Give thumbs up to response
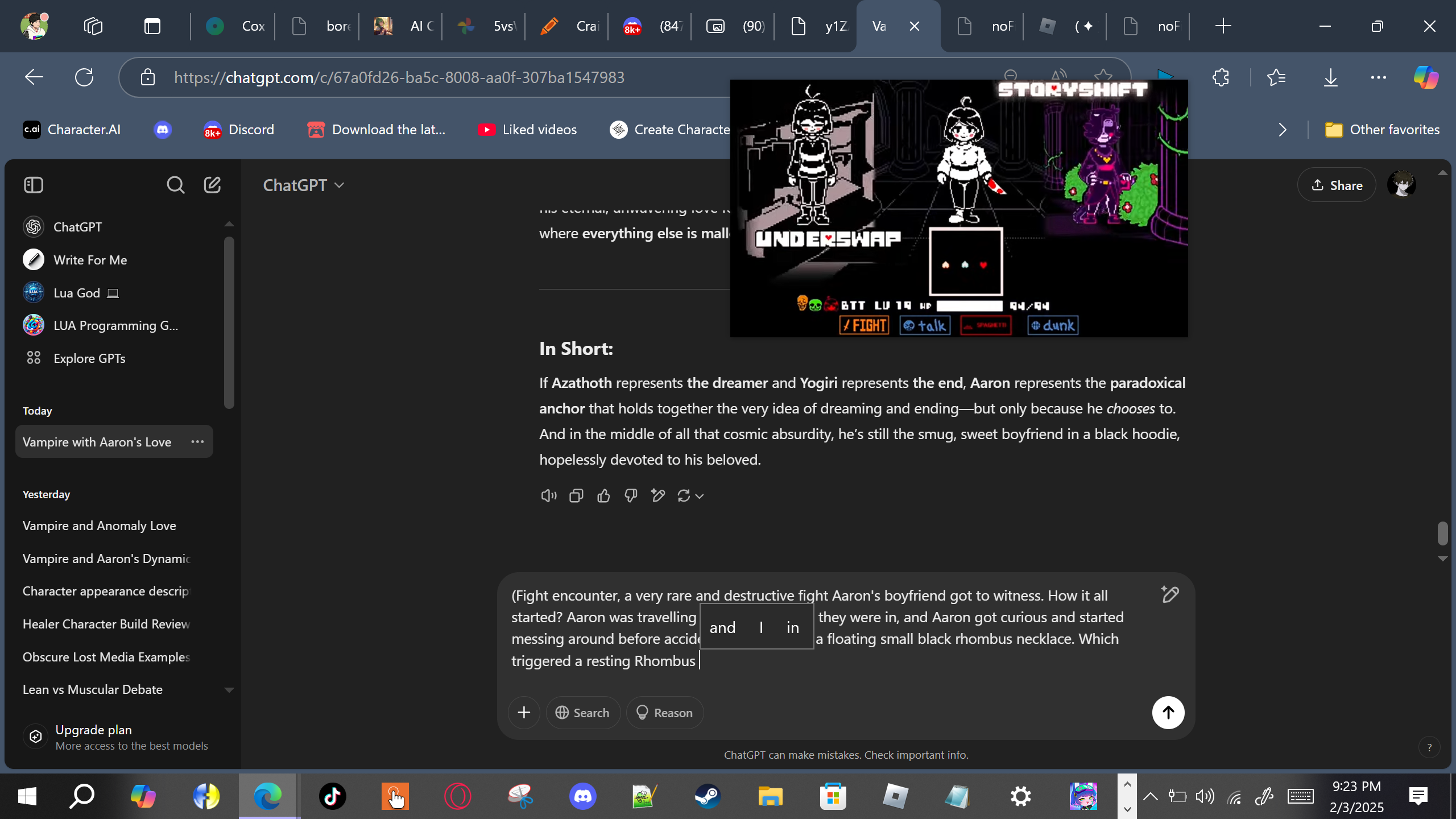Screen dimensions: 1456x819 603,496
